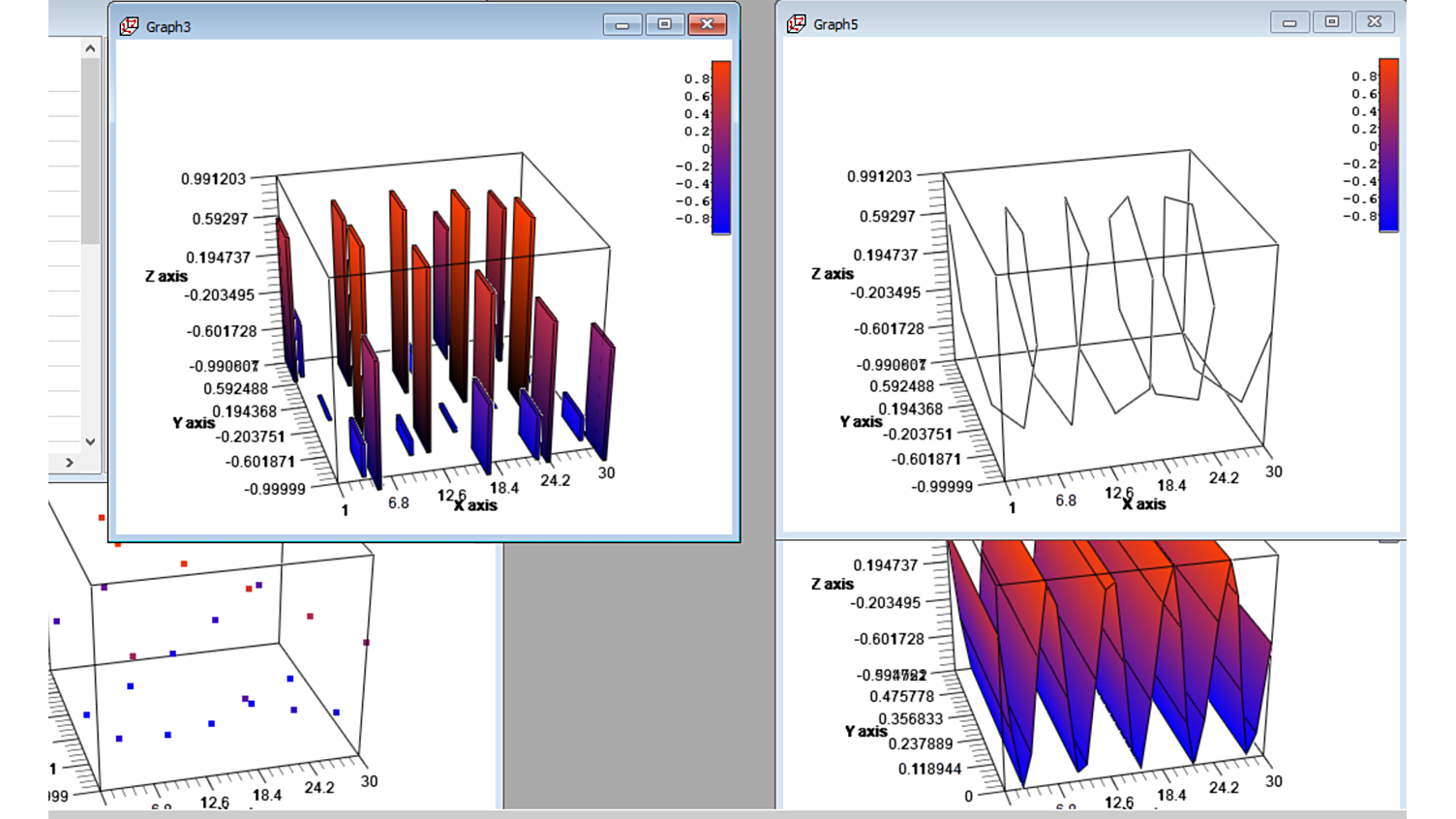Select the Z axis label in Graph5
Screen dimensions: 1456x819
[x=833, y=274]
